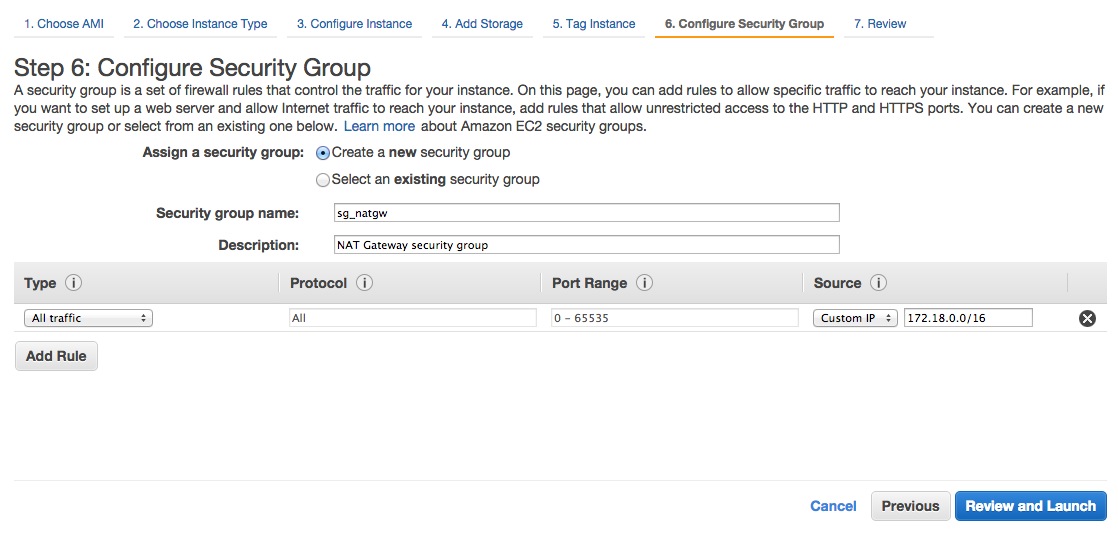
Task: Go to the Choose AMI step
Action: pos(64,24)
